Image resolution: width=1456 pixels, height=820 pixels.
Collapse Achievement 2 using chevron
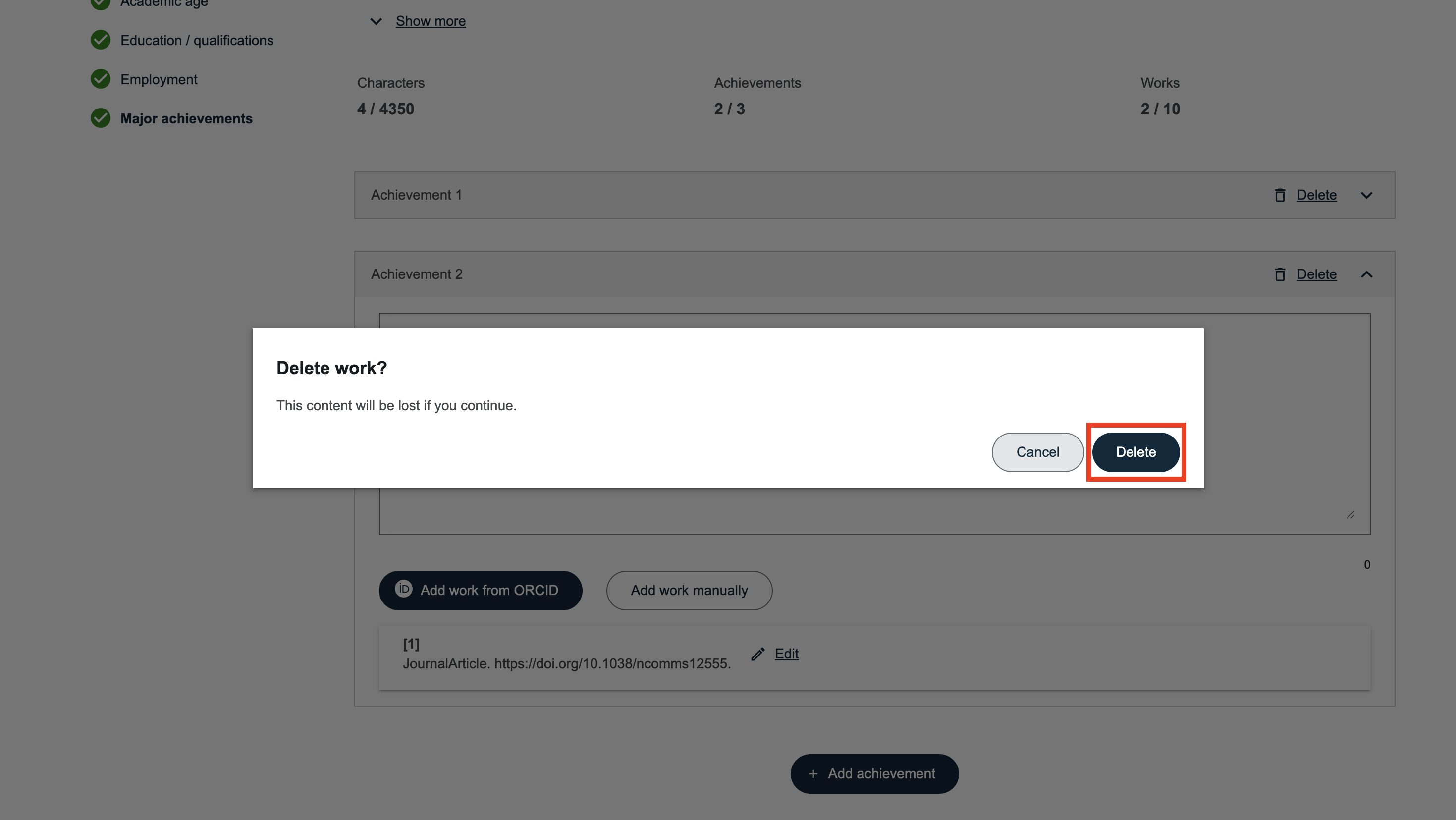[1366, 274]
